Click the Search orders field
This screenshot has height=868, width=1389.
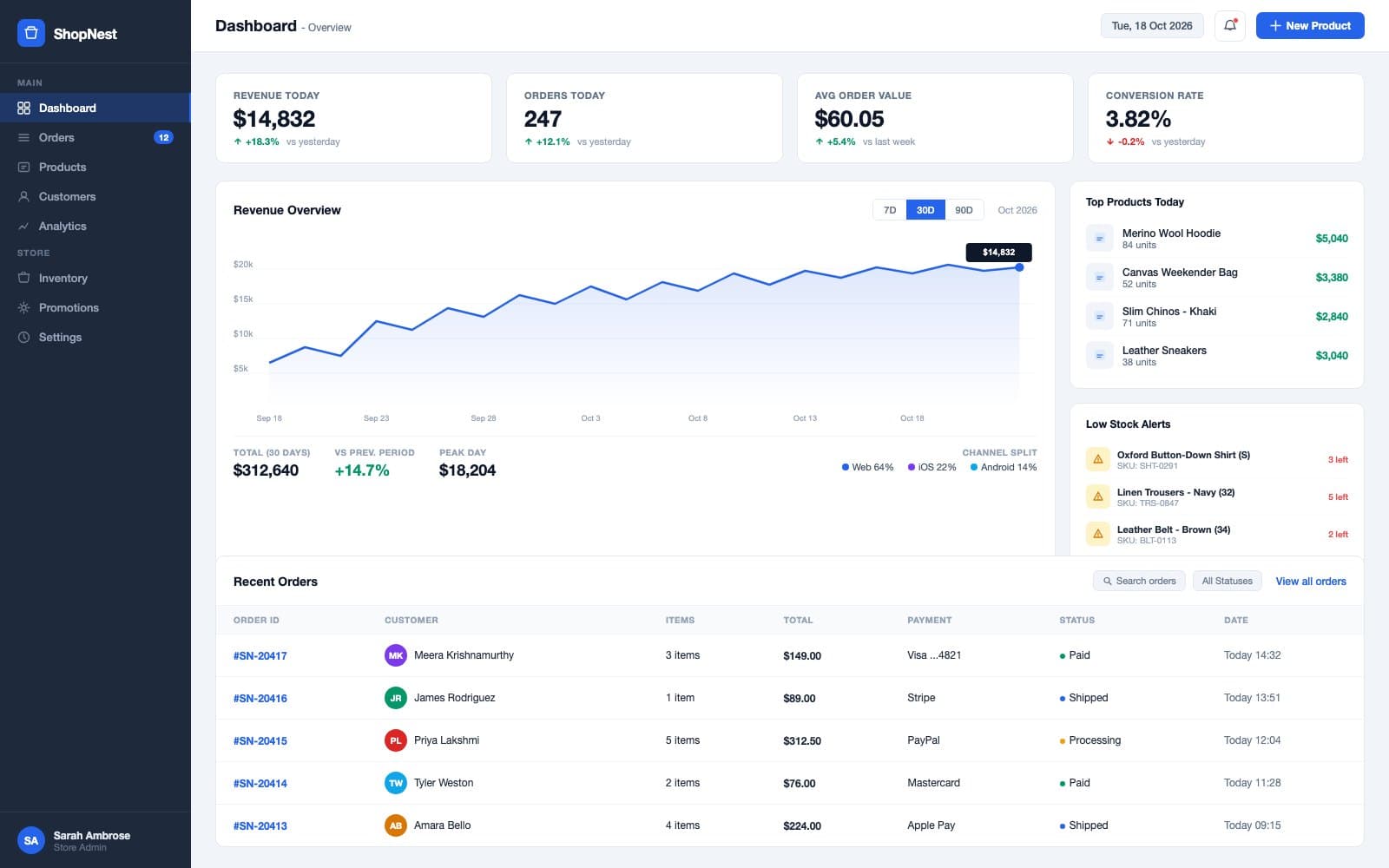1139,581
